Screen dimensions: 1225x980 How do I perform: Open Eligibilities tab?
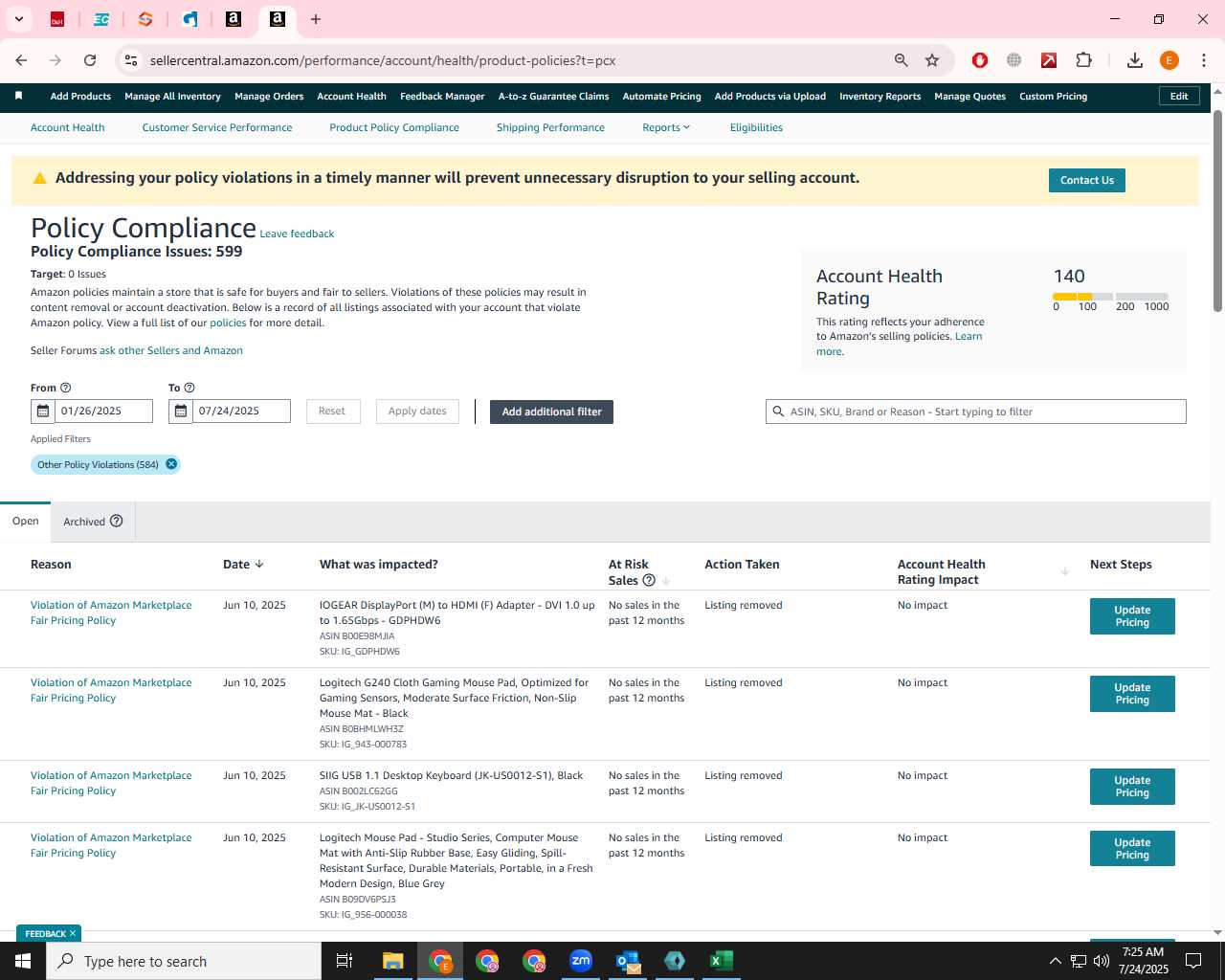pyautogui.click(x=756, y=127)
